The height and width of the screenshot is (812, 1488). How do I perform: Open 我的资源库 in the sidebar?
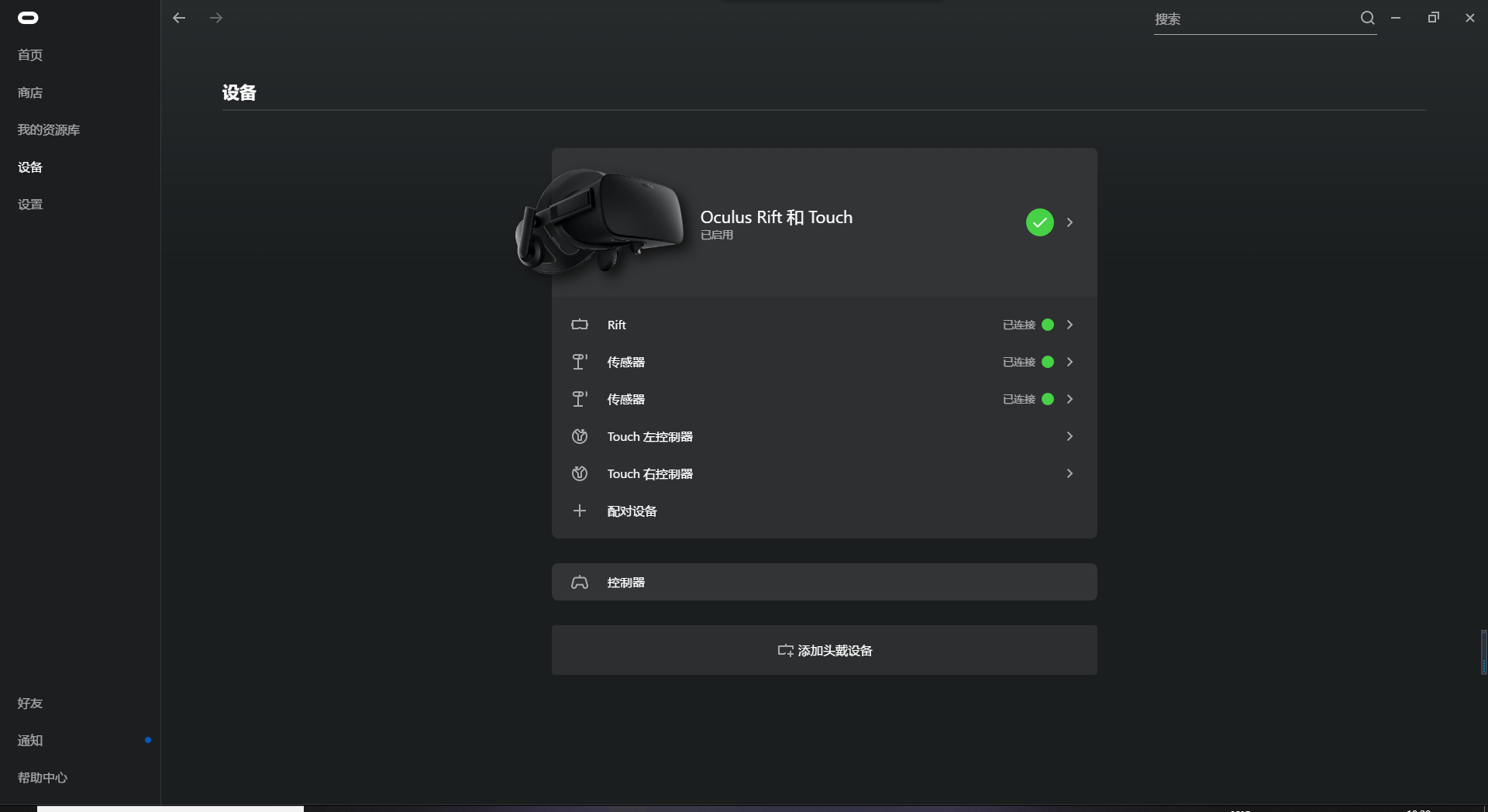click(x=49, y=129)
